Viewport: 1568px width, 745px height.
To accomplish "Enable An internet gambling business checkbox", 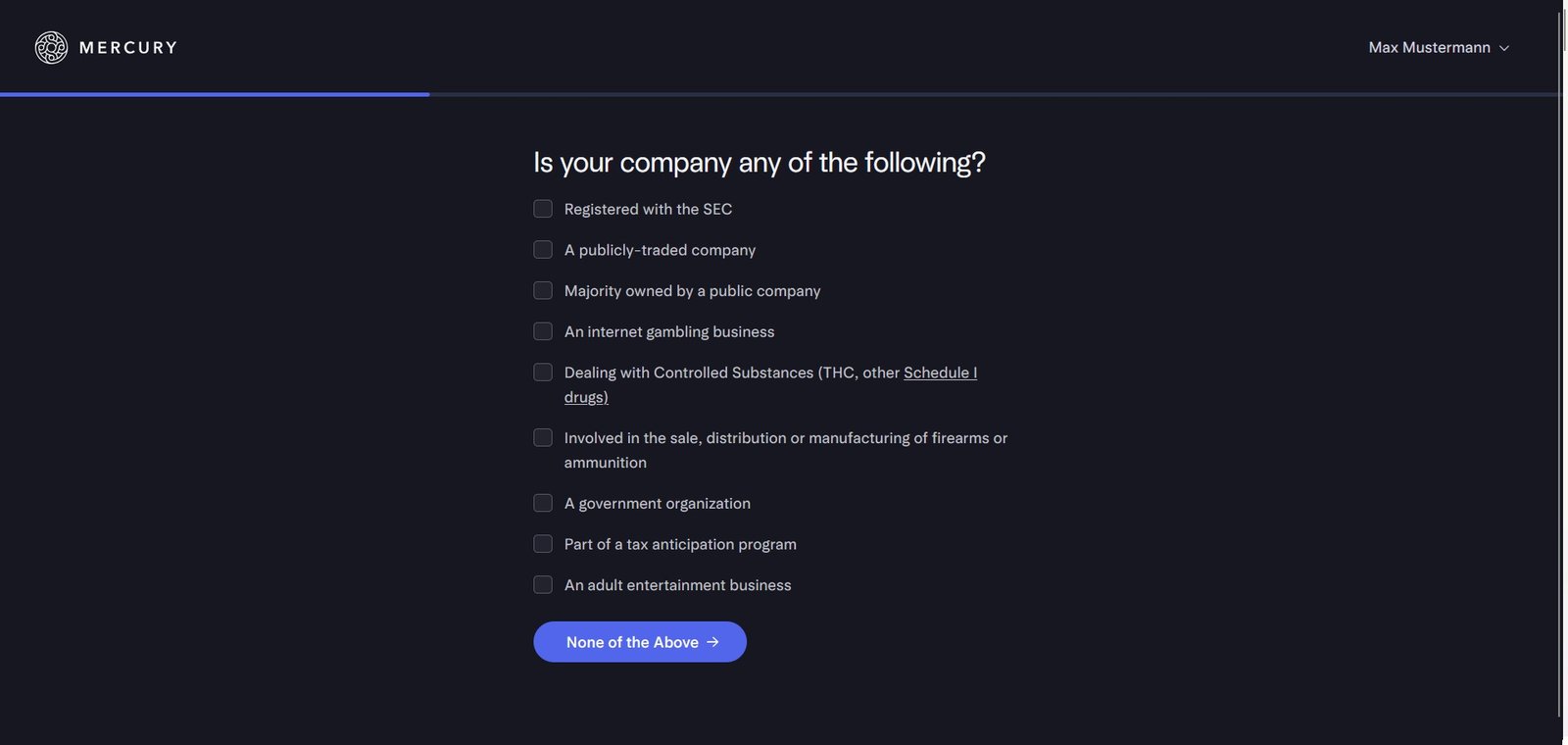I will pos(543,331).
